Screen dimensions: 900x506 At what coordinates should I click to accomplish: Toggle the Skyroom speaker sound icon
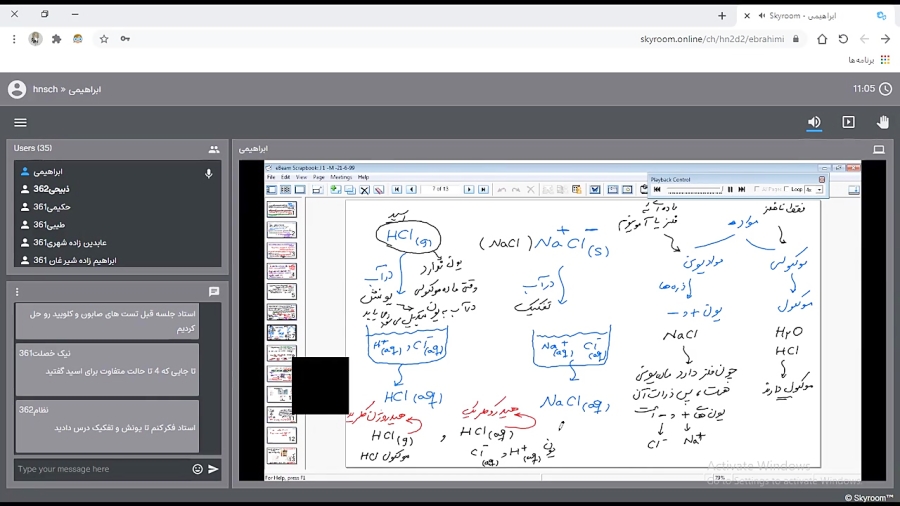click(814, 122)
